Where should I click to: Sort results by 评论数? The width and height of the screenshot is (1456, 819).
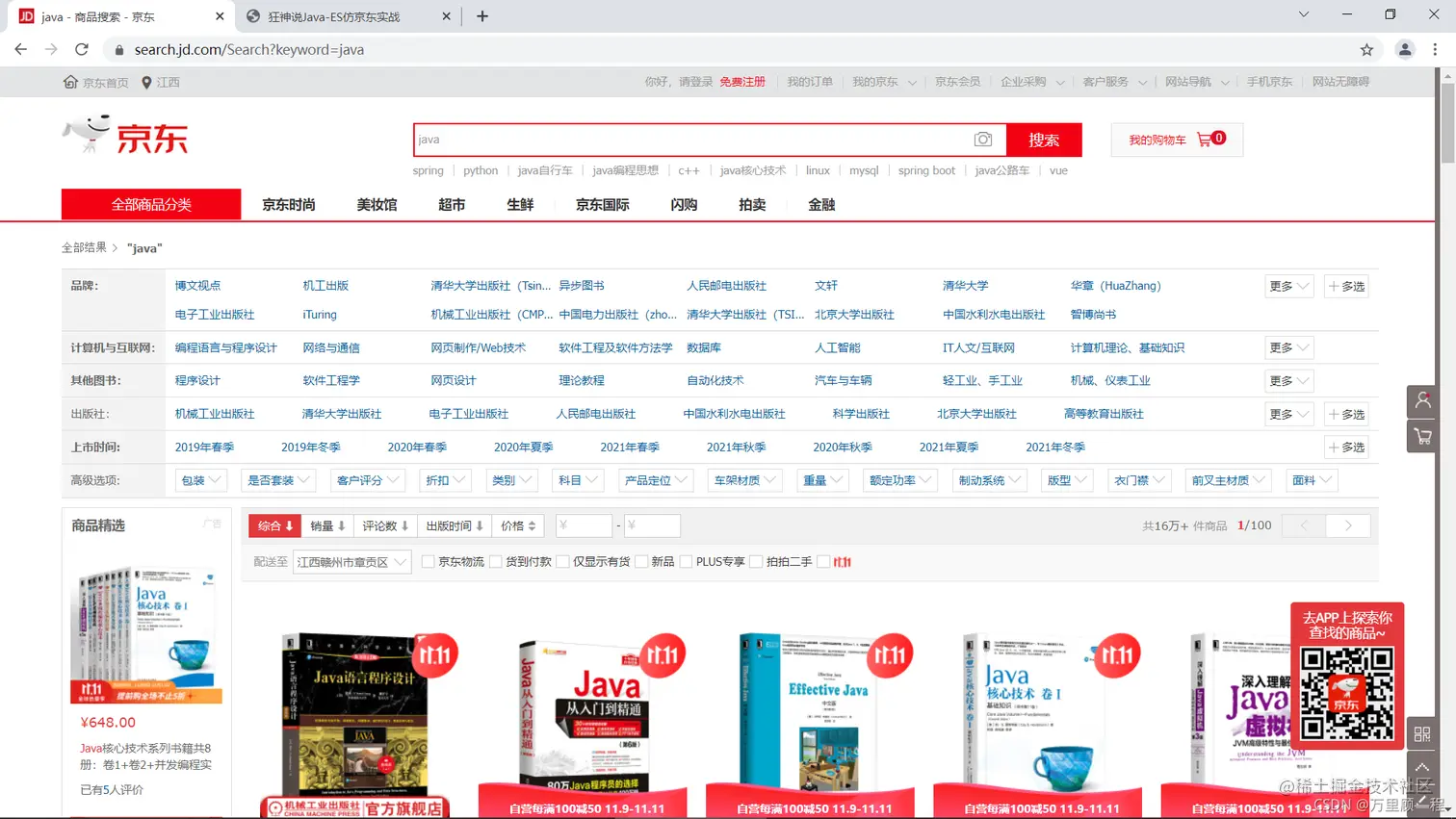point(385,525)
